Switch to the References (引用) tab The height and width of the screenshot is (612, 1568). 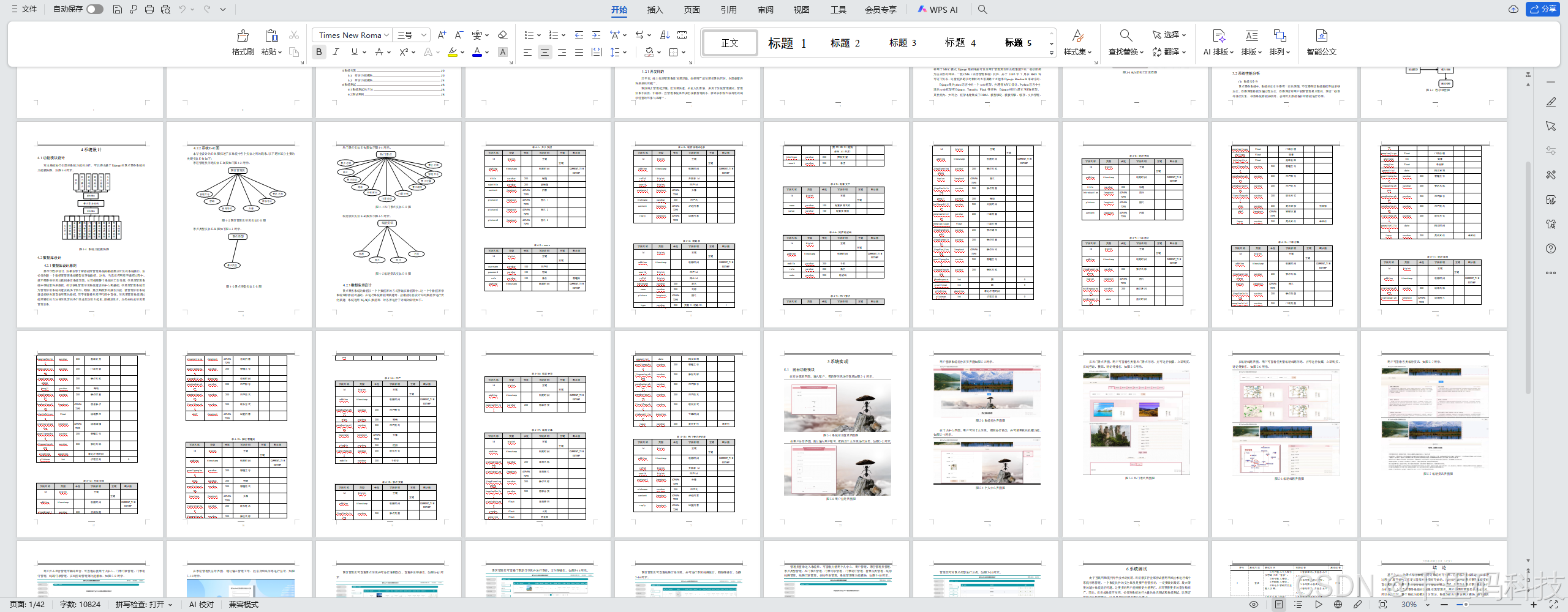pos(728,9)
